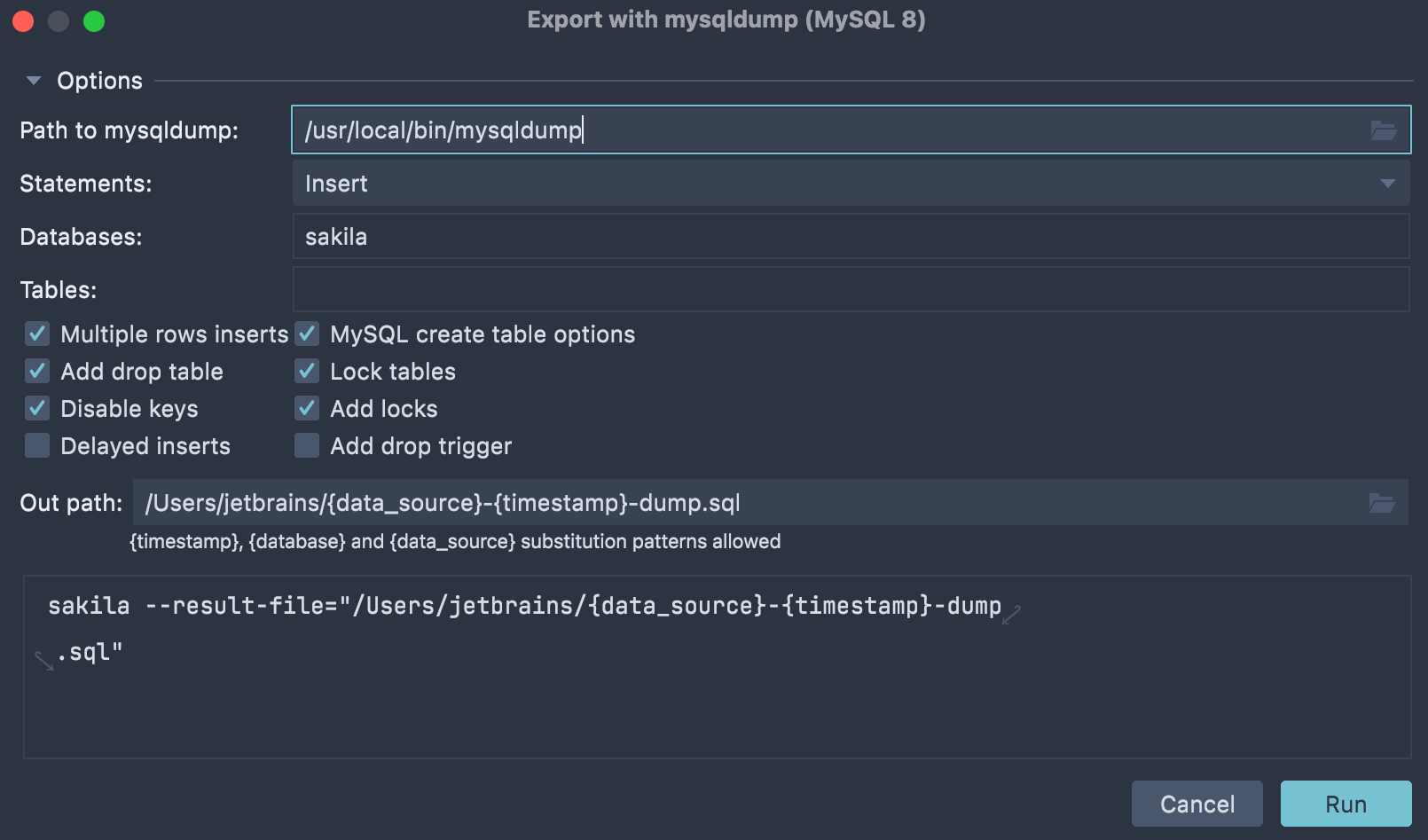Click inside the command preview text area

tap(717, 701)
